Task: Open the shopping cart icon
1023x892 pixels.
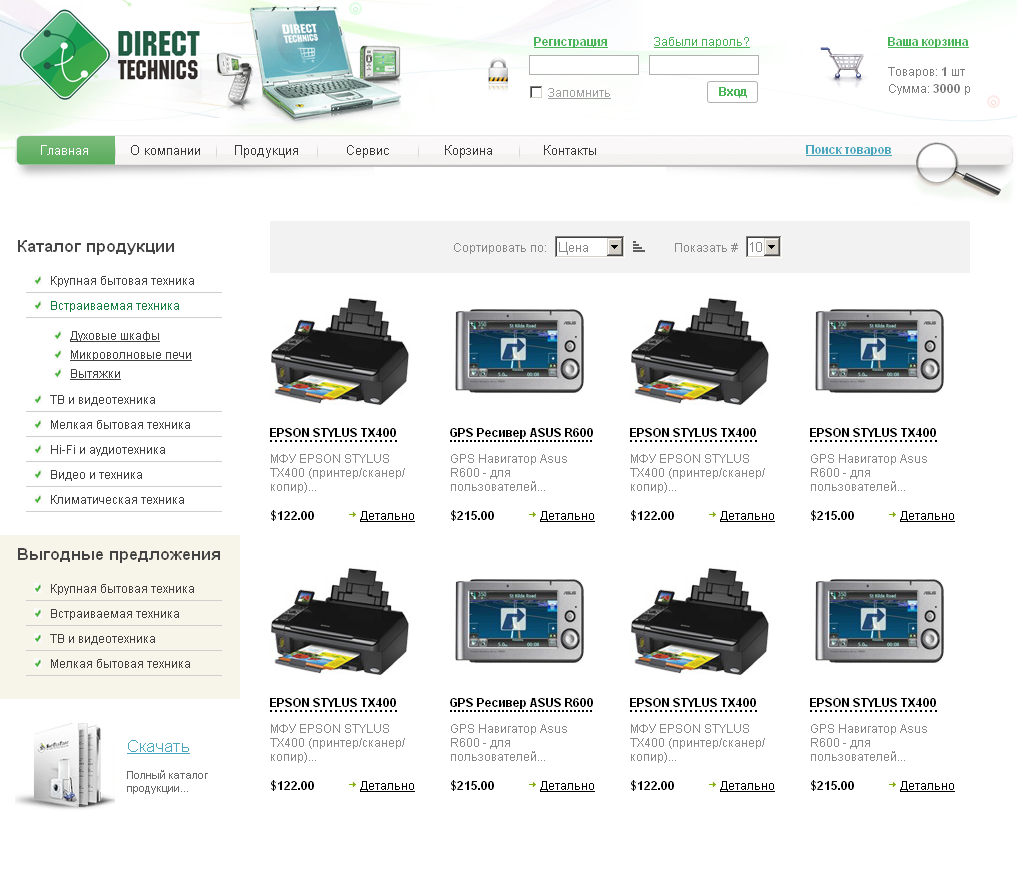Action: (x=841, y=67)
